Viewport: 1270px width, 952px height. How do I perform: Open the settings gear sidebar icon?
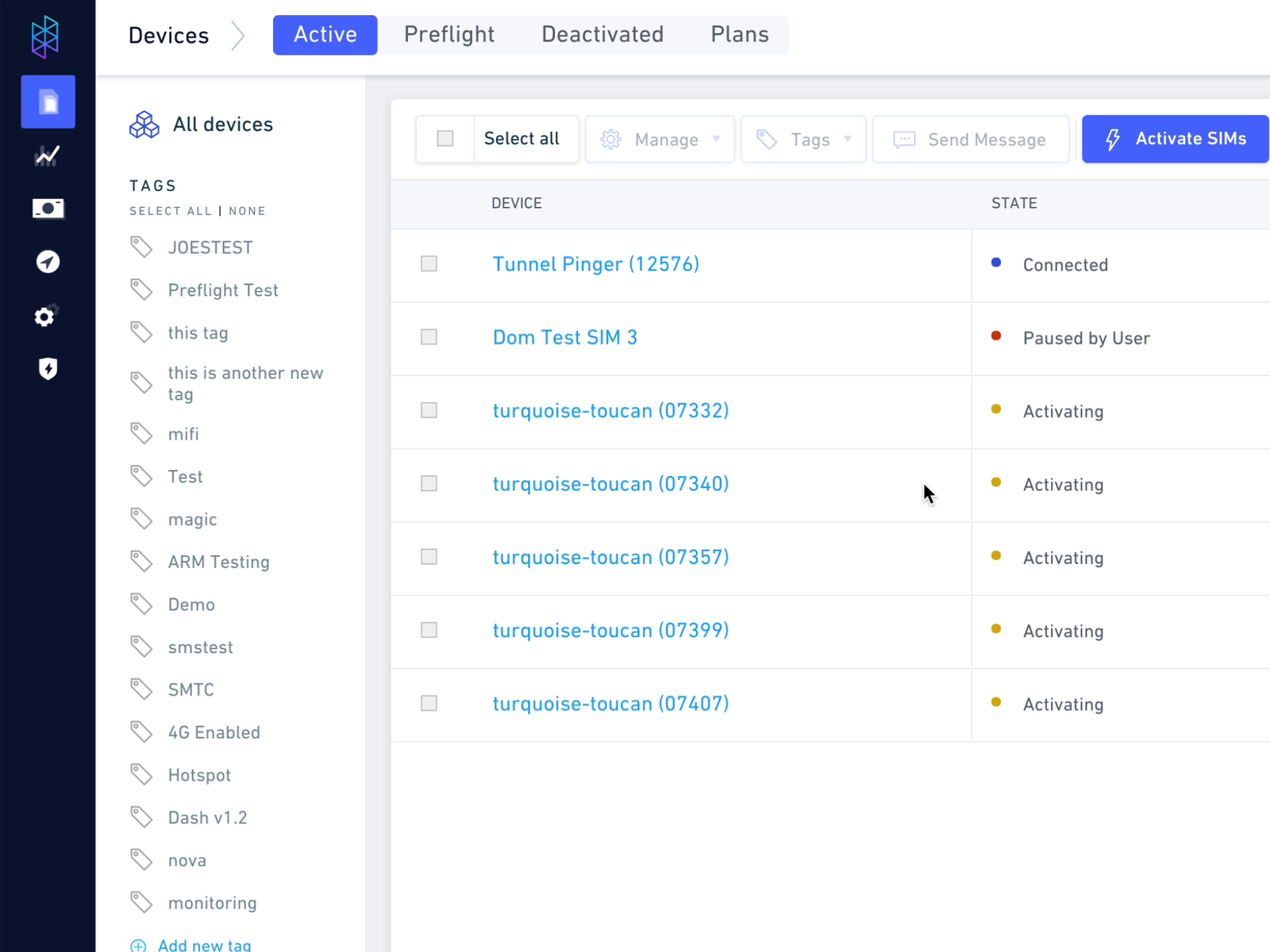[x=46, y=317]
